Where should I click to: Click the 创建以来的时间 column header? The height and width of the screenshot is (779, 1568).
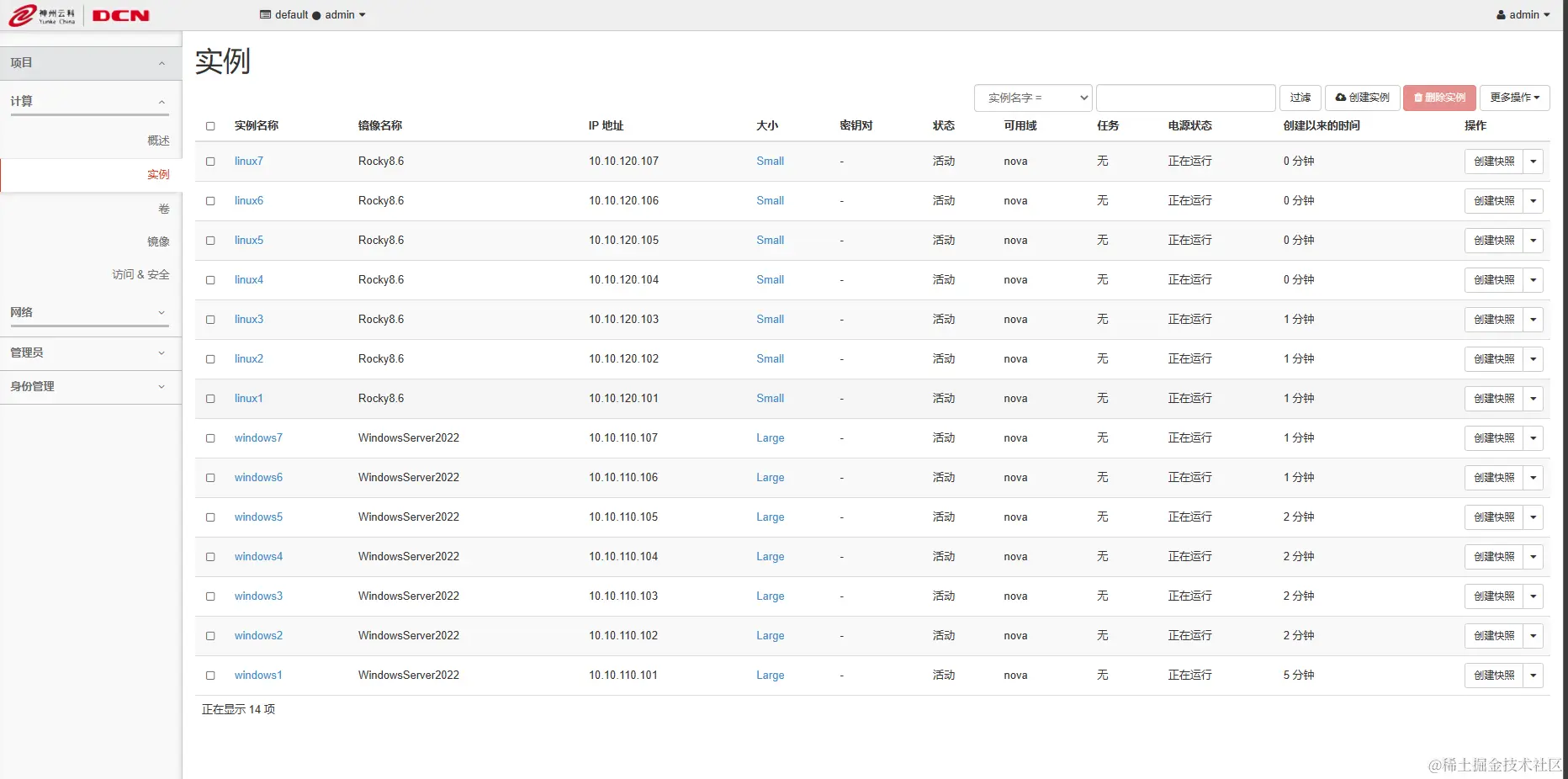pos(1322,126)
